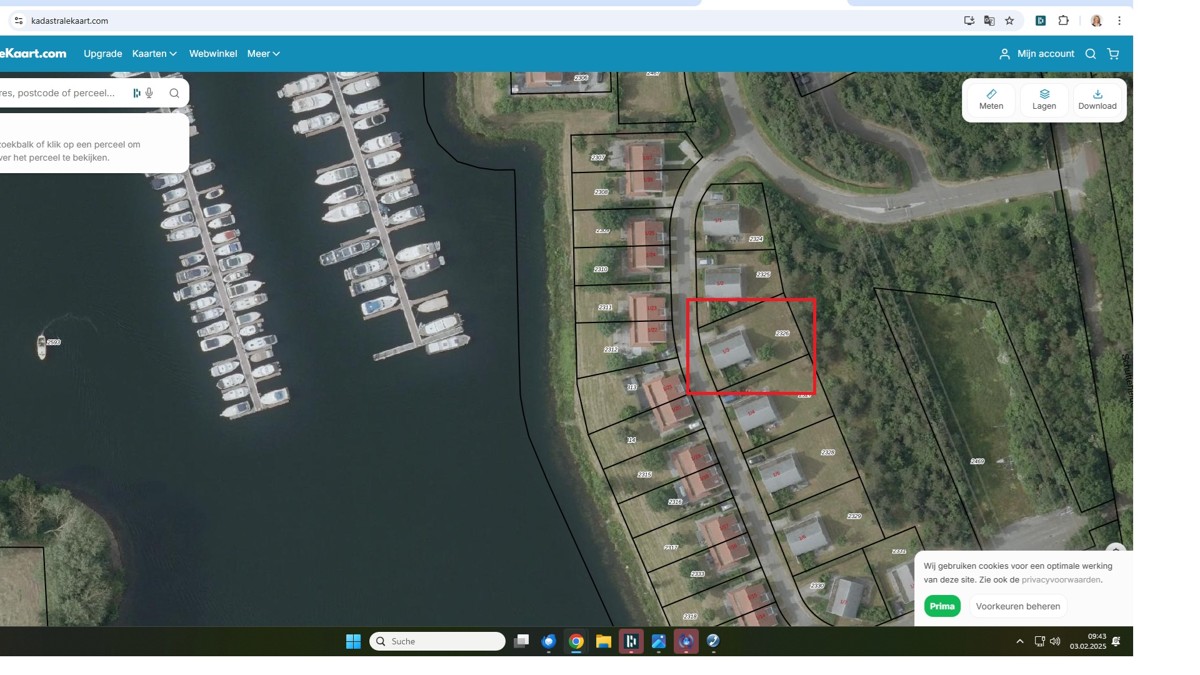Click the Download map button

1097,100
